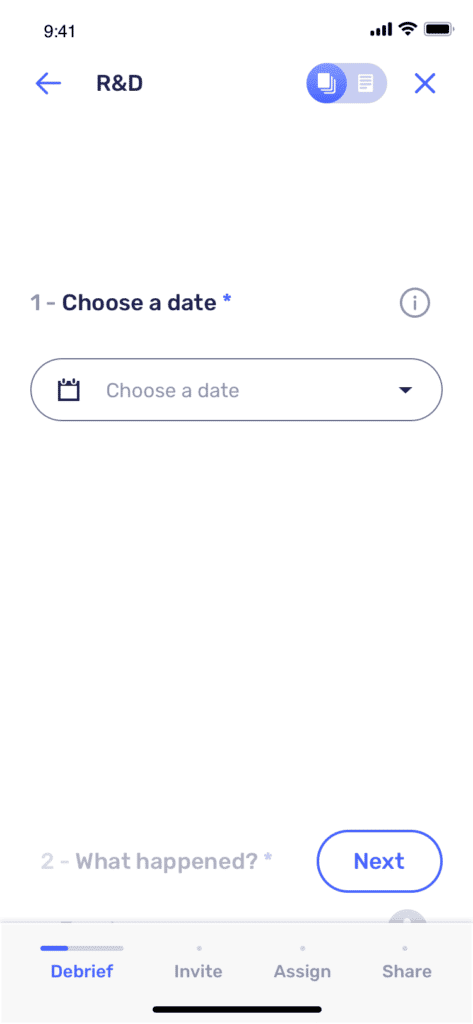Switch to document list view mode
The height and width of the screenshot is (1024, 473).
[x=366, y=84]
